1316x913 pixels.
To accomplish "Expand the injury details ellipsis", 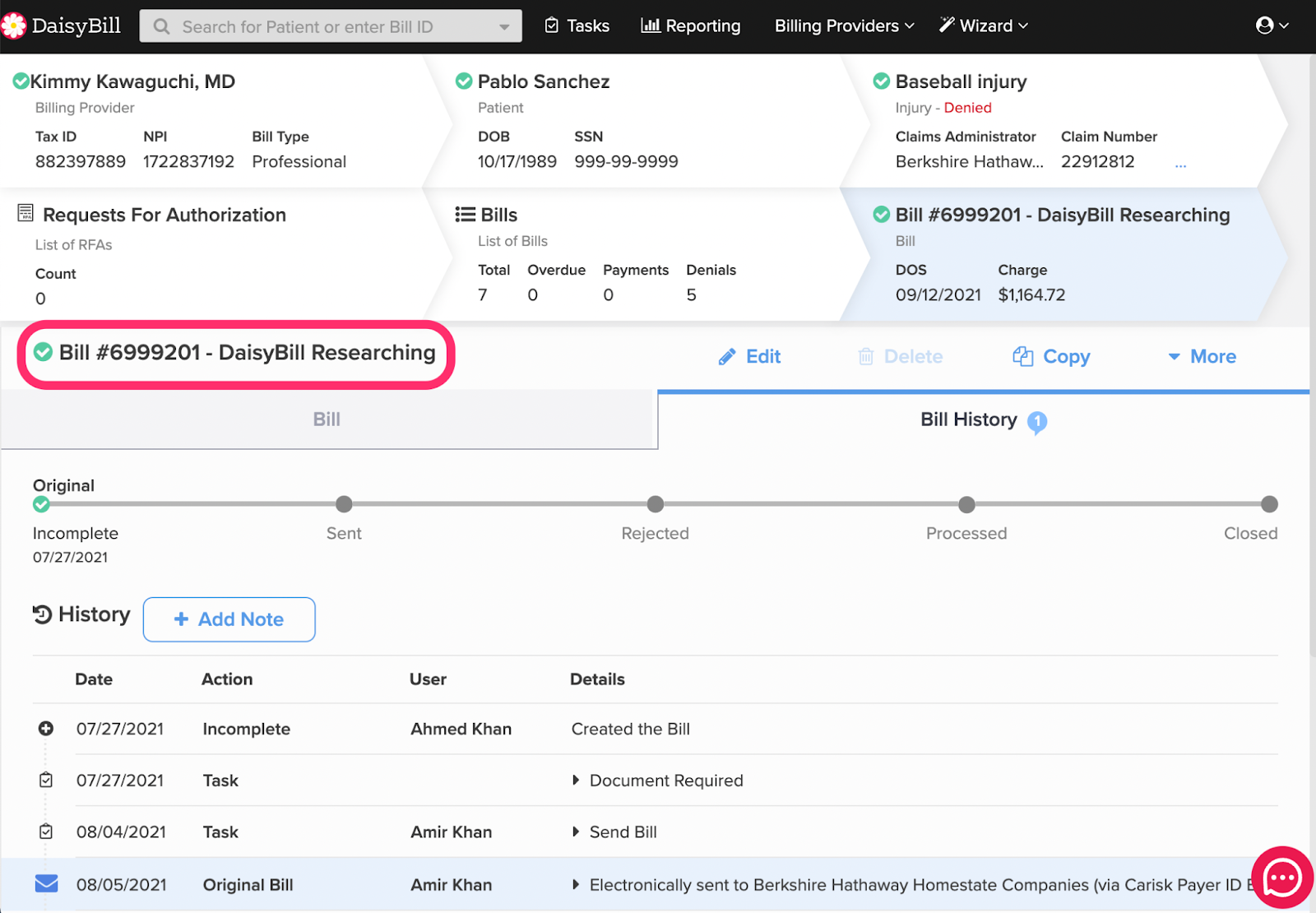I will click(1180, 165).
